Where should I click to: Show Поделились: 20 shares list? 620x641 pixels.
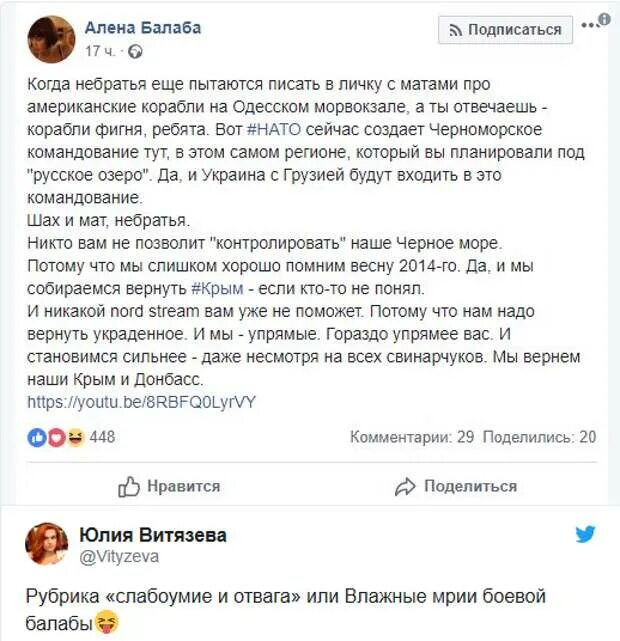point(539,437)
